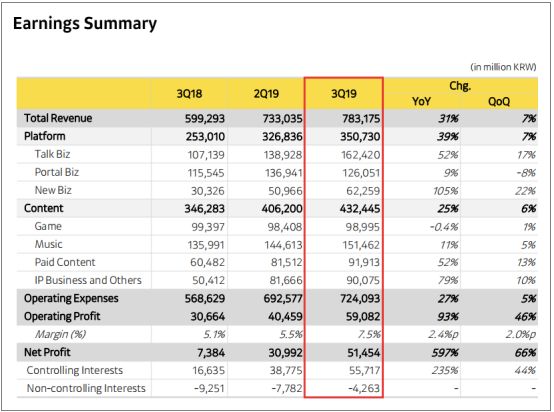The width and height of the screenshot is (554, 412).
Task: Click the Operating Expenses row label
Action: tap(71, 299)
